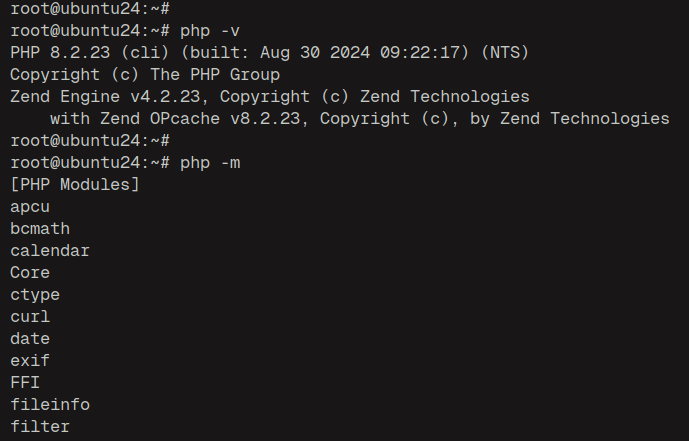Viewport: 689px width, 441px height.
Task: Click the Core module entry
Action: 30,272
